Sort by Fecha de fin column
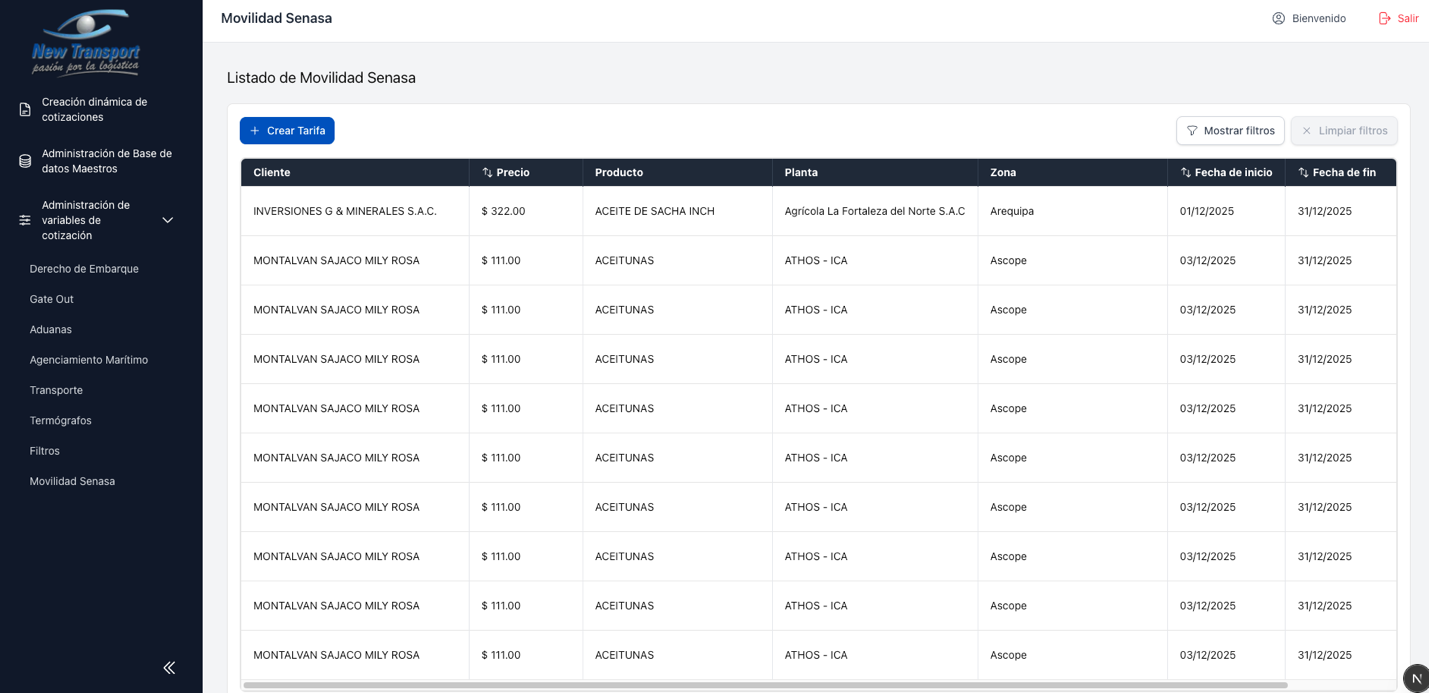Viewport: 1429px width, 693px height. pos(1336,173)
